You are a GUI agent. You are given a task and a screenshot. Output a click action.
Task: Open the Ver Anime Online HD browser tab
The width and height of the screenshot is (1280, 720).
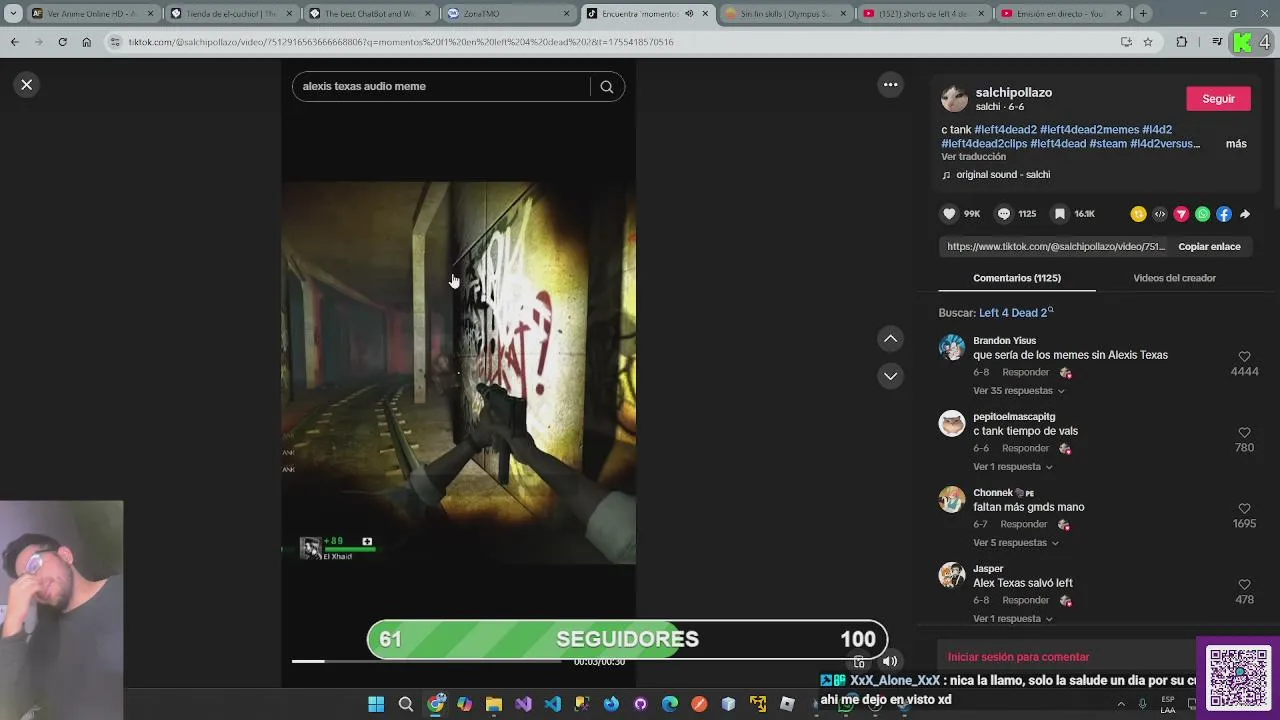(93, 14)
